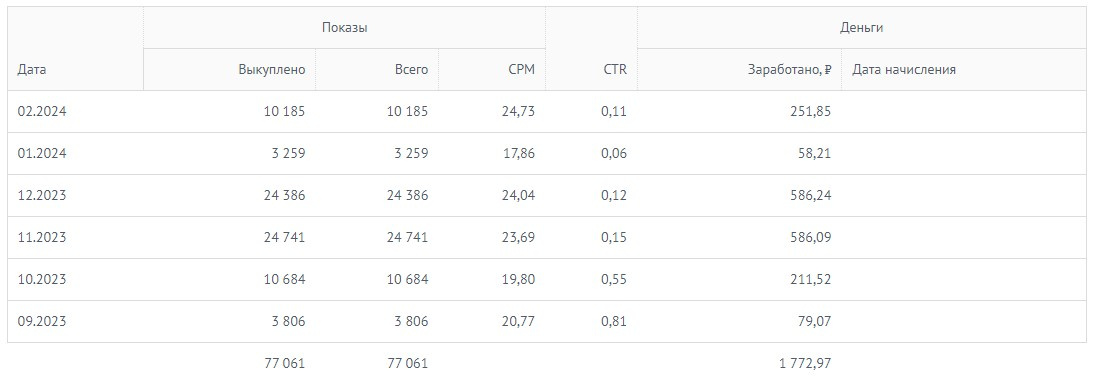Click the 24,73 CPM value
This screenshot has height=386, width=1098.
(x=518, y=111)
